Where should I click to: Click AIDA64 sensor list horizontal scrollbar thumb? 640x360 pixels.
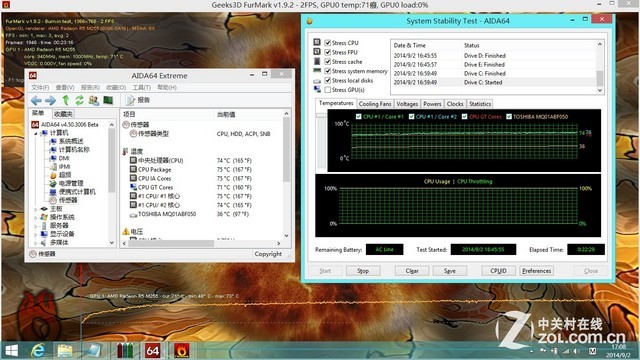point(171,244)
